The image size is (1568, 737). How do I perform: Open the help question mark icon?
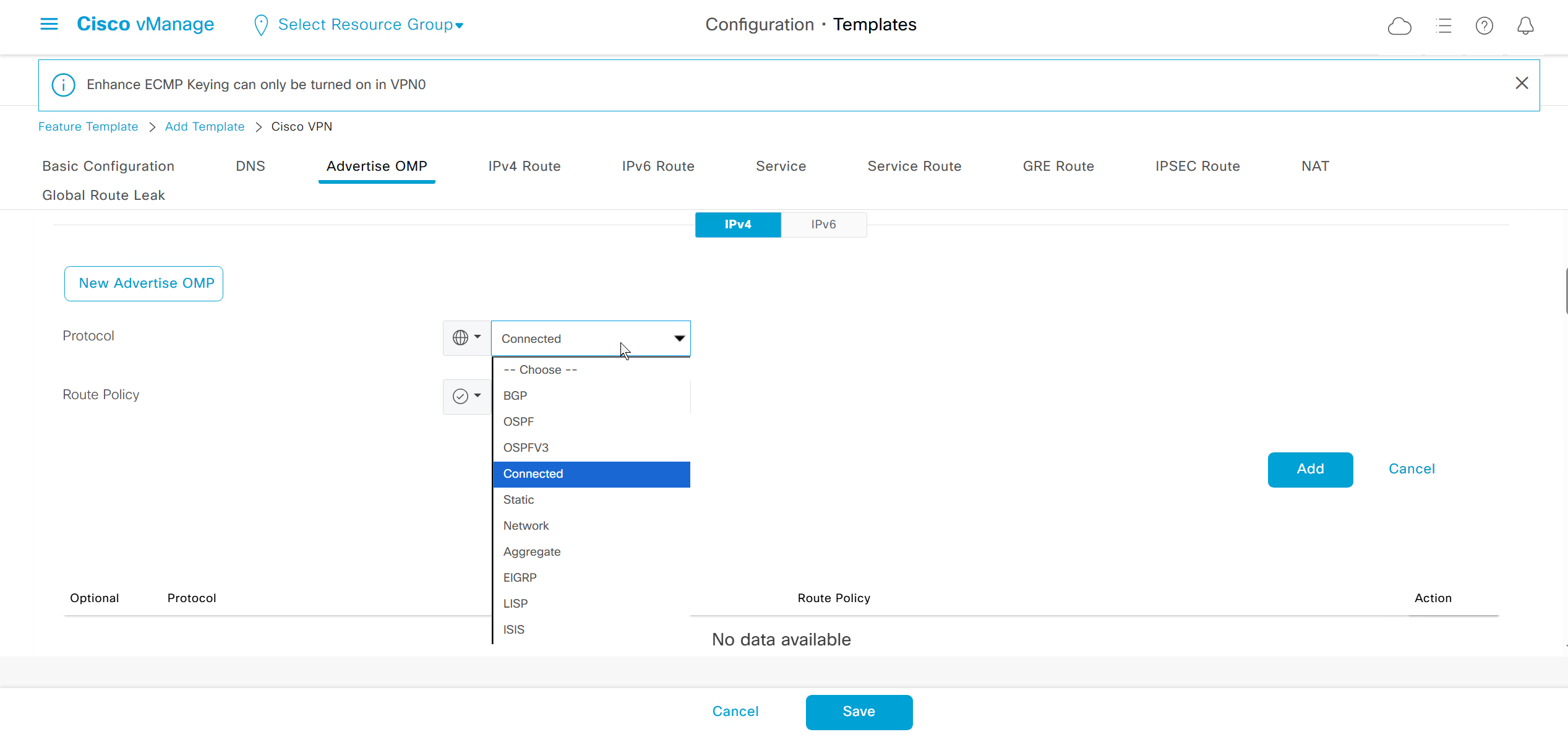click(x=1484, y=26)
